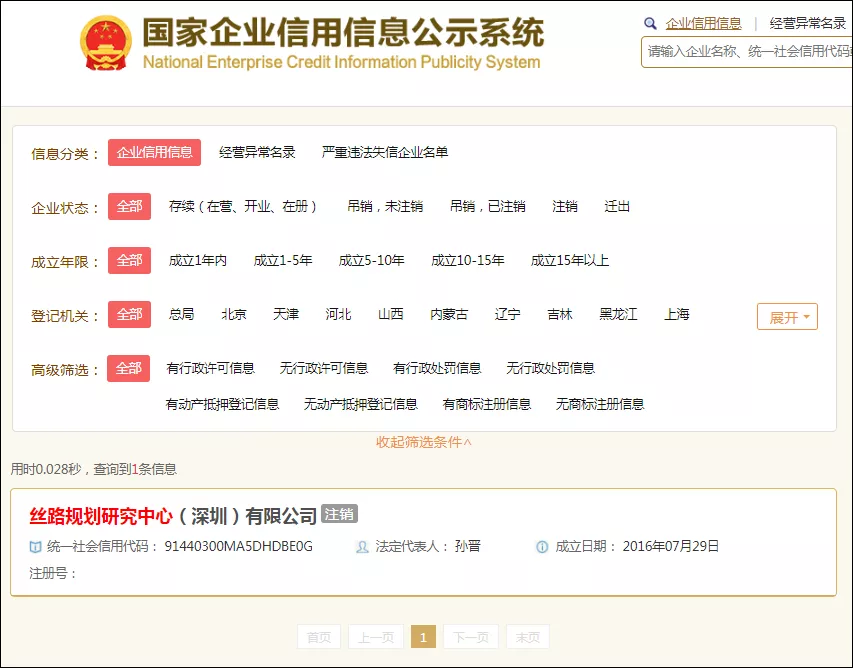The width and height of the screenshot is (853, 668).
Task: Filter by 存续（在营、开业、在册） status
Action: pos(243,207)
